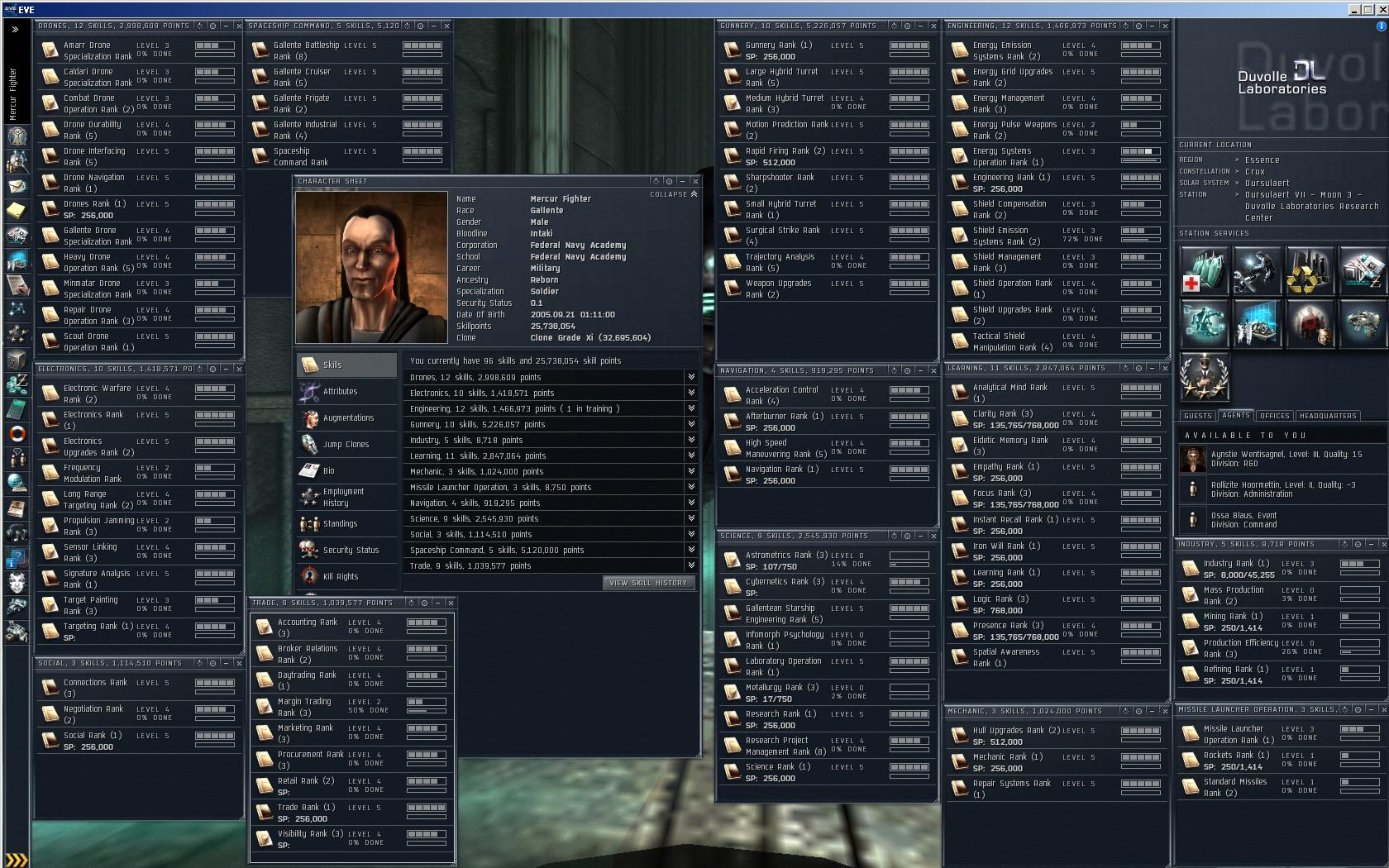The width and height of the screenshot is (1389, 868).
Task: Click the skill book icon beside Trade Rank (1)
Action: [x=264, y=813]
